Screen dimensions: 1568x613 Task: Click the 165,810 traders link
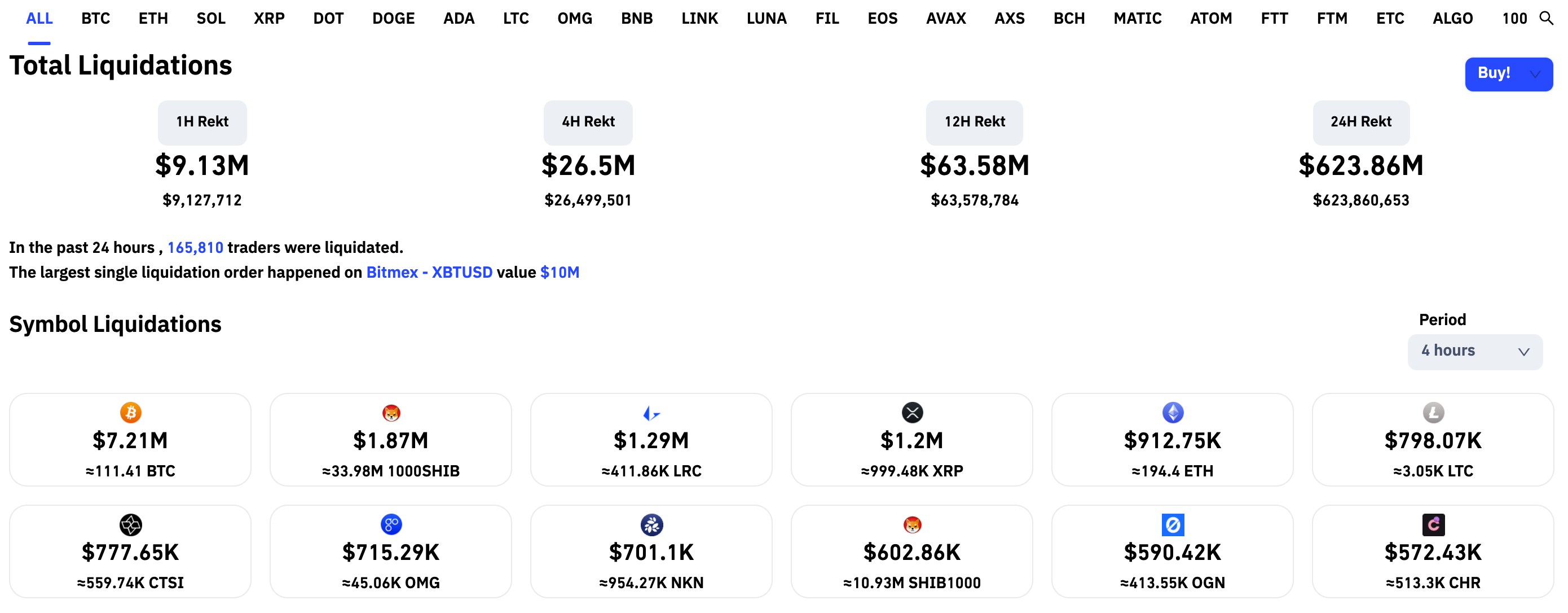(195, 247)
